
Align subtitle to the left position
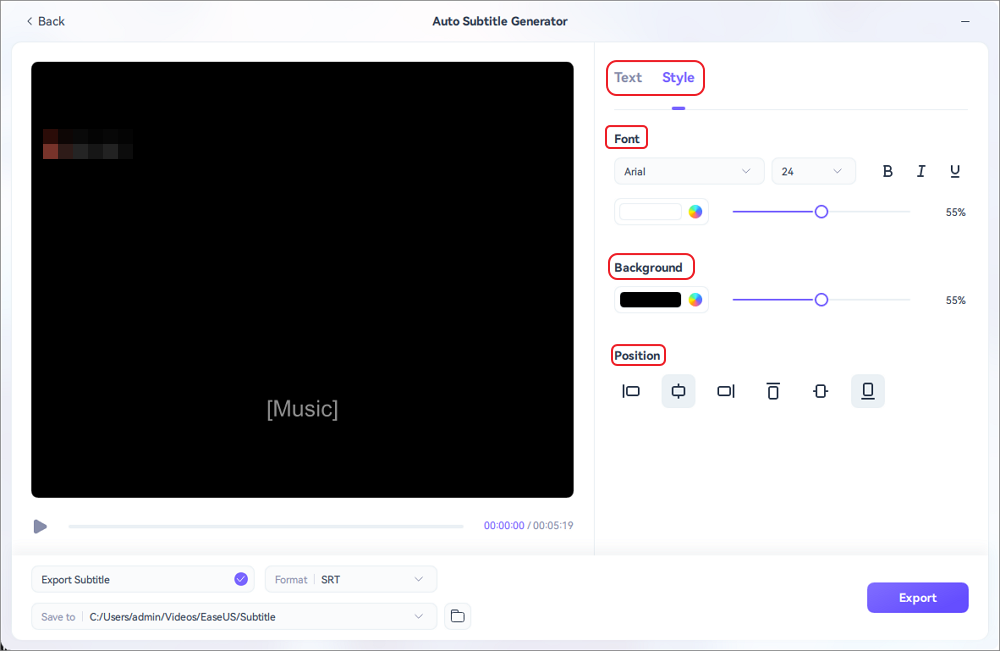pos(631,391)
